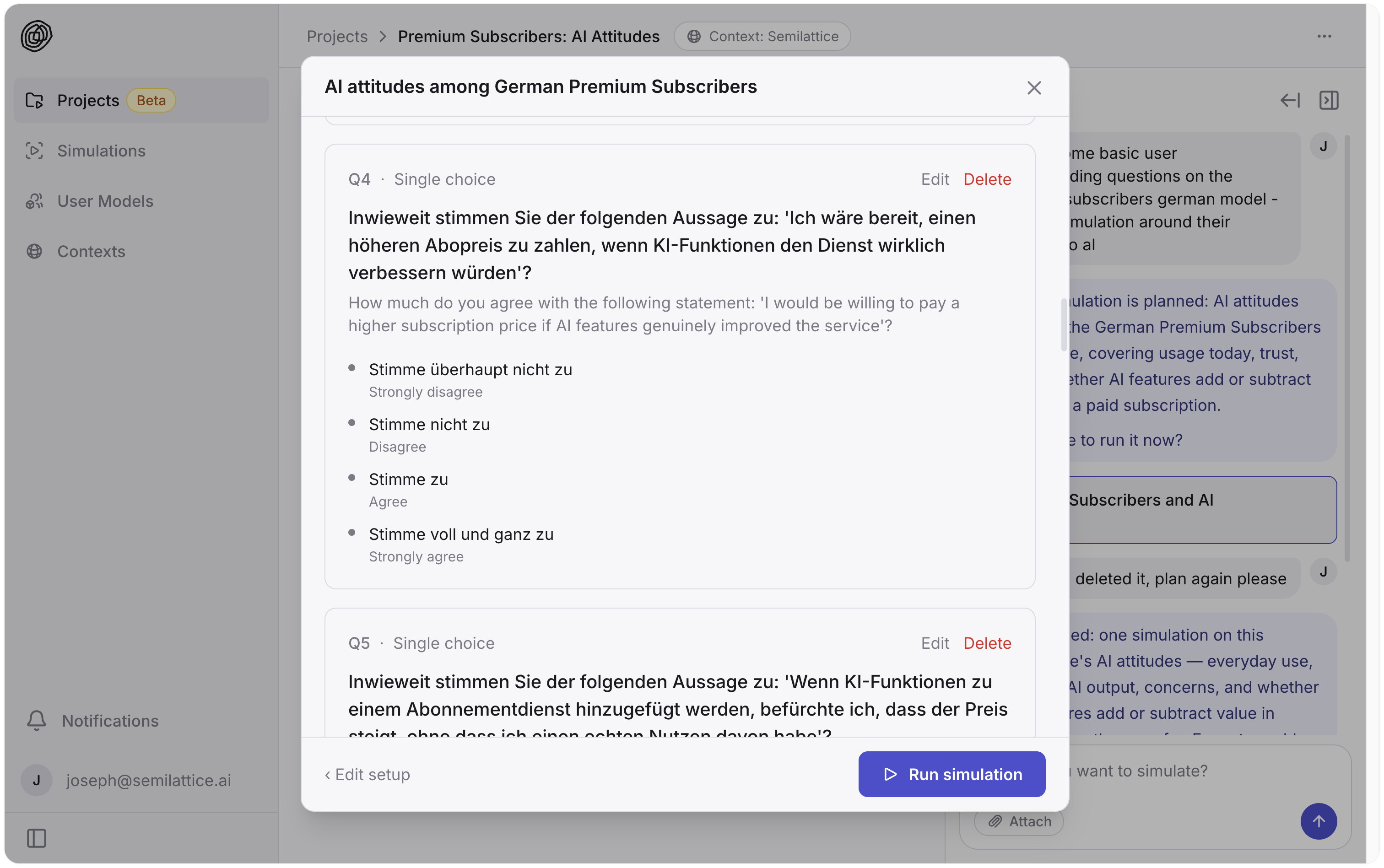Click the Projects breadcrumb link
Image resolution: width=1384 pixels, height=868 pixels.
pyautogui.click(x=337, y=36)
